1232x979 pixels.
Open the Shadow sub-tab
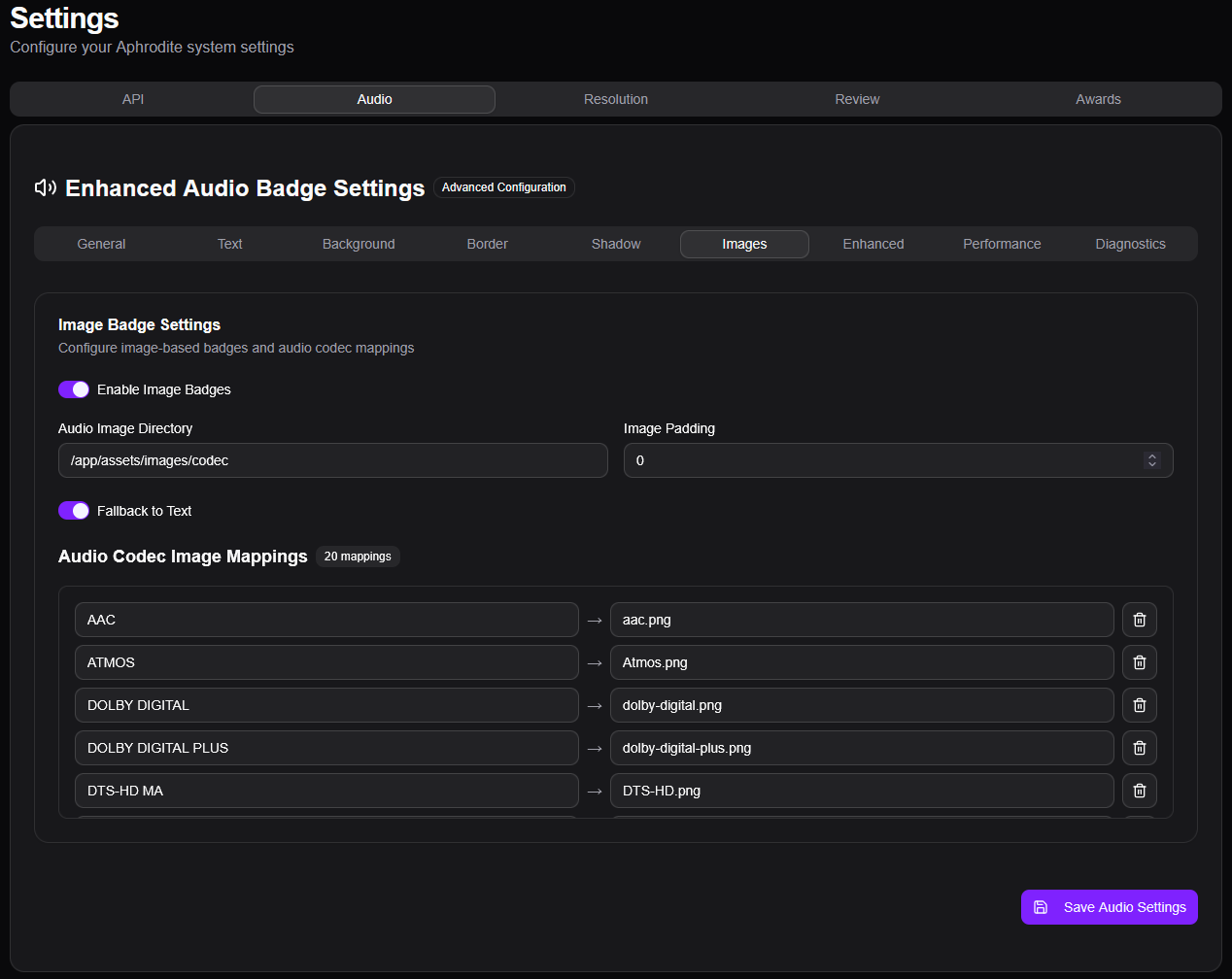(x=616, y=244)
